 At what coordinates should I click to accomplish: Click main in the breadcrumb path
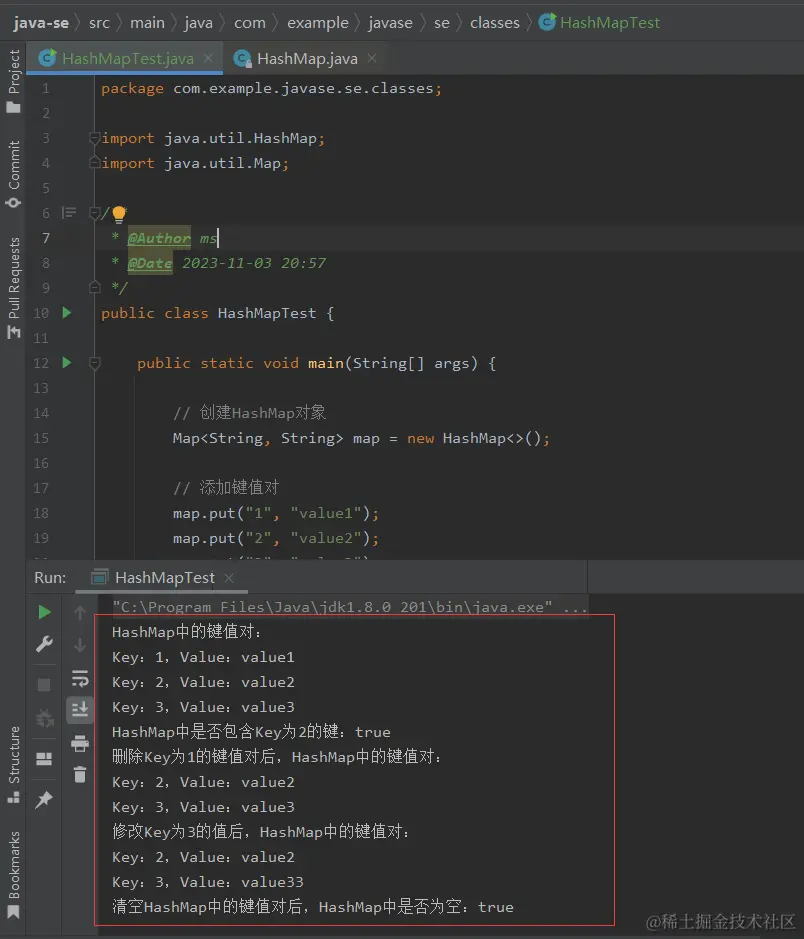click(147, 23)
